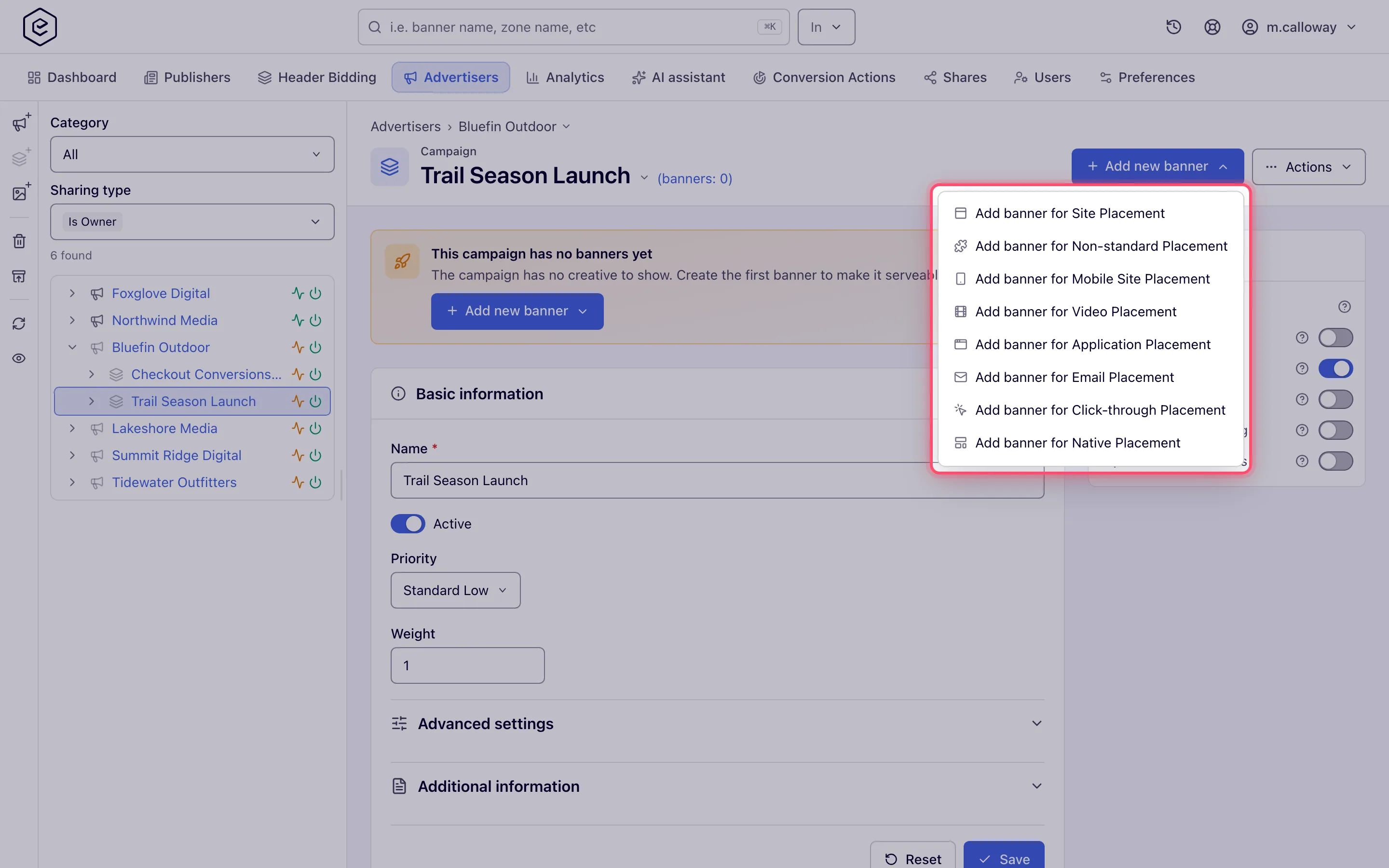Click Add new banner in the notice box

point(517,311)
